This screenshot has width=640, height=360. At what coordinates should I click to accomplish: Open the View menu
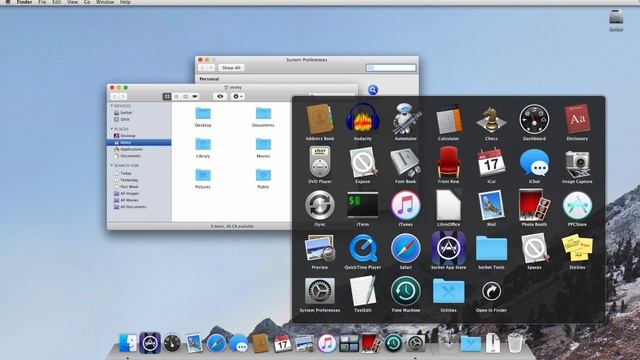(x=72, y=2)
